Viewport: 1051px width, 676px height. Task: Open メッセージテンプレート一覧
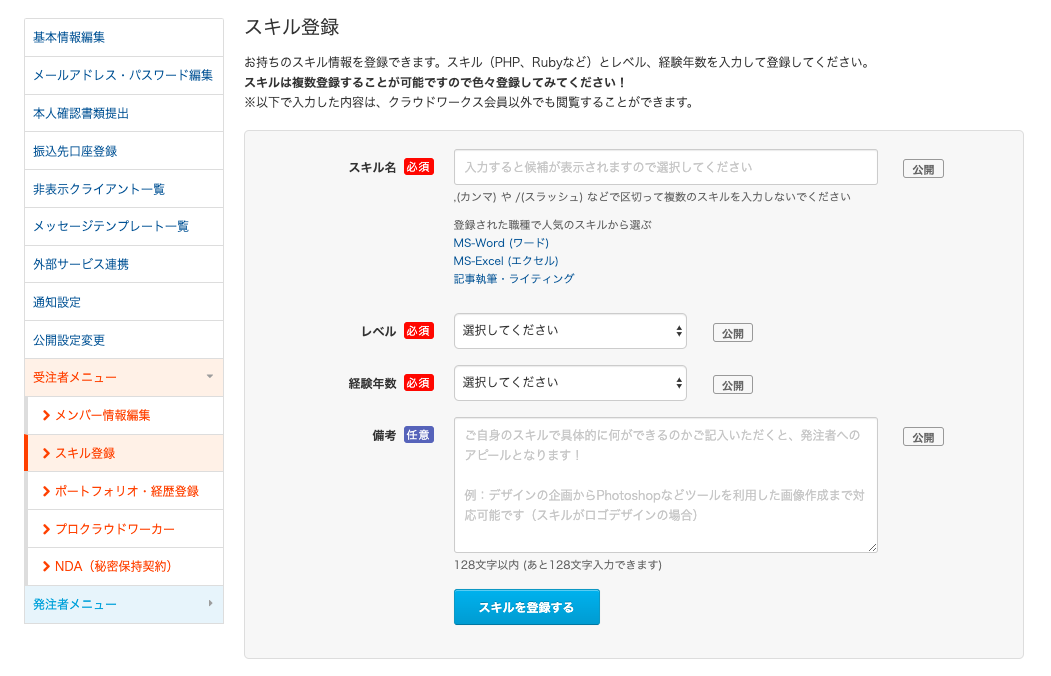point(124,226)
